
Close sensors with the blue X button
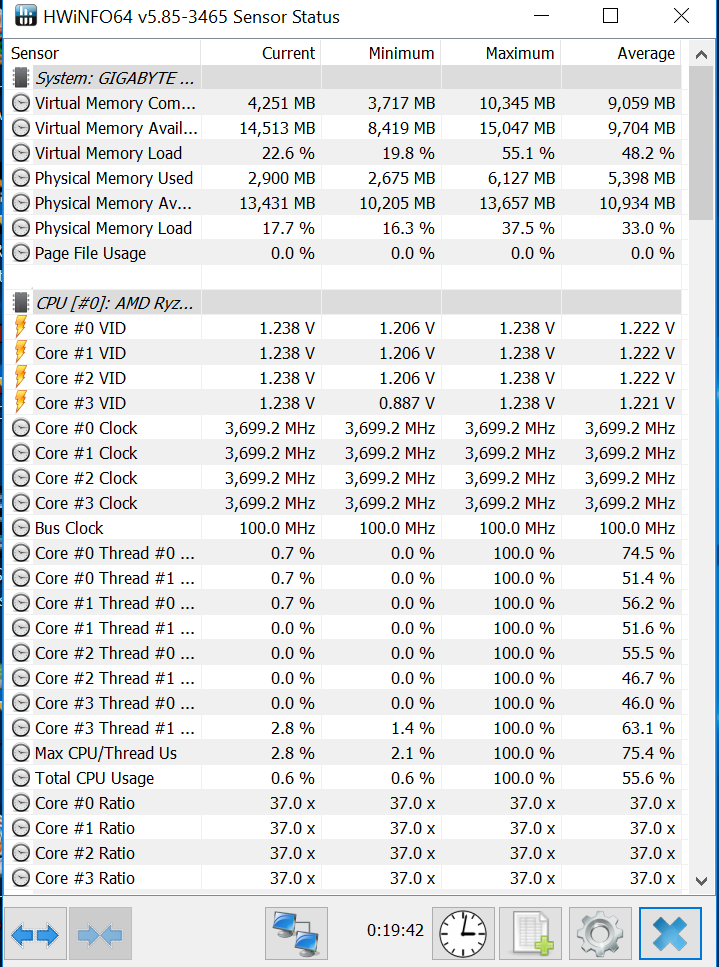670,935
